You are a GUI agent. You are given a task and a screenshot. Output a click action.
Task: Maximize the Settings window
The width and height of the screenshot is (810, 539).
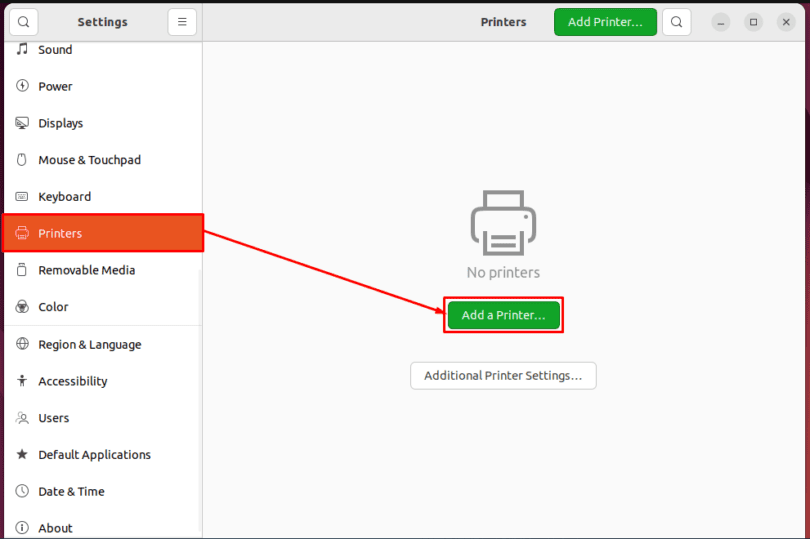753,22
